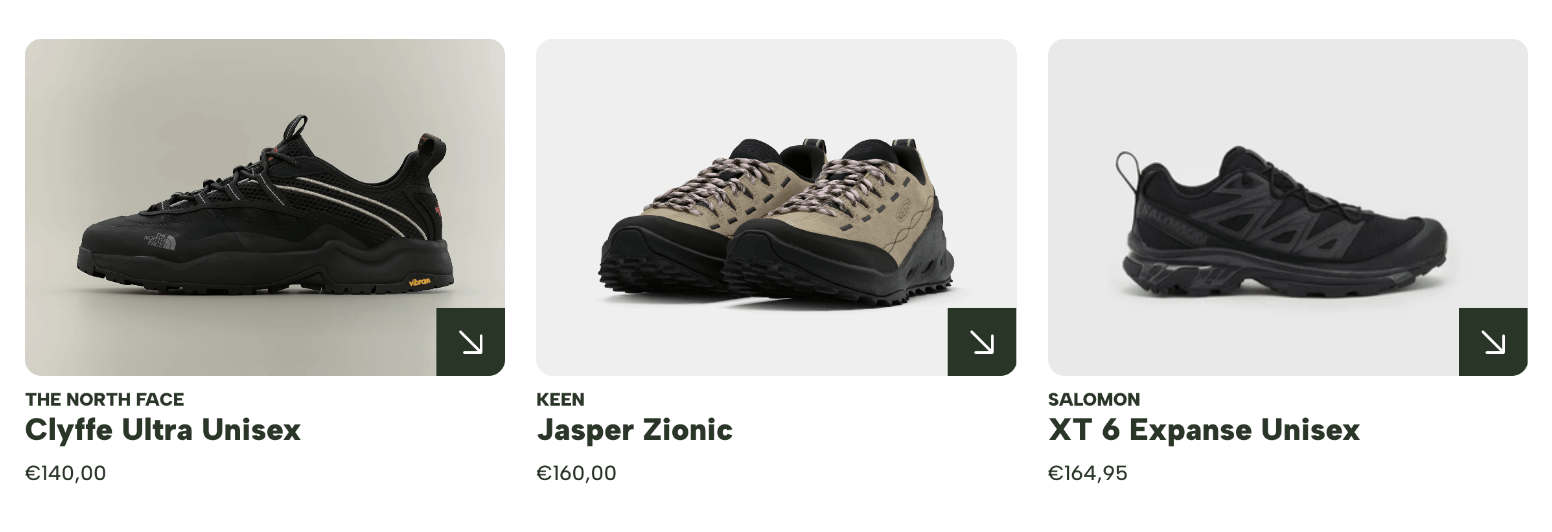Select the THE NORTH FACE brand label

[105, 399]
